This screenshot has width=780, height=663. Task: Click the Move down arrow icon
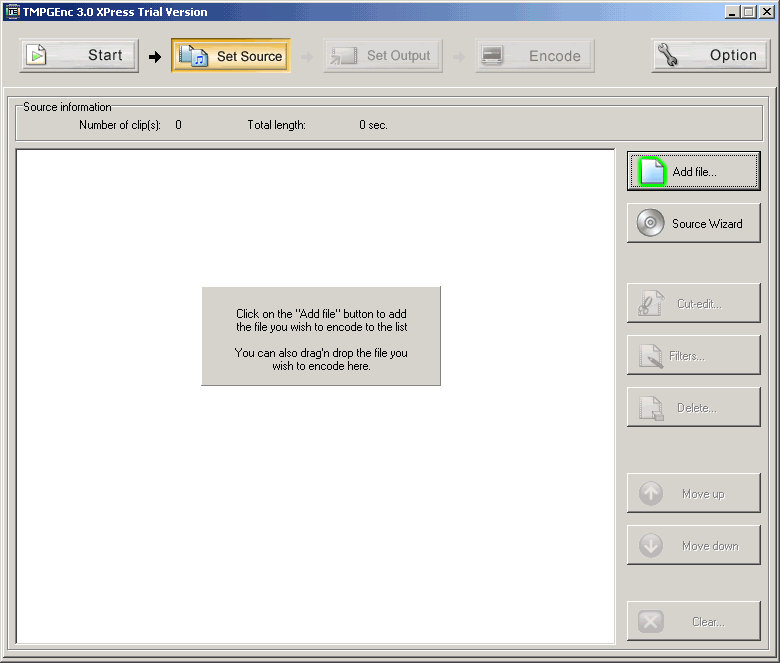pos(651,546)
